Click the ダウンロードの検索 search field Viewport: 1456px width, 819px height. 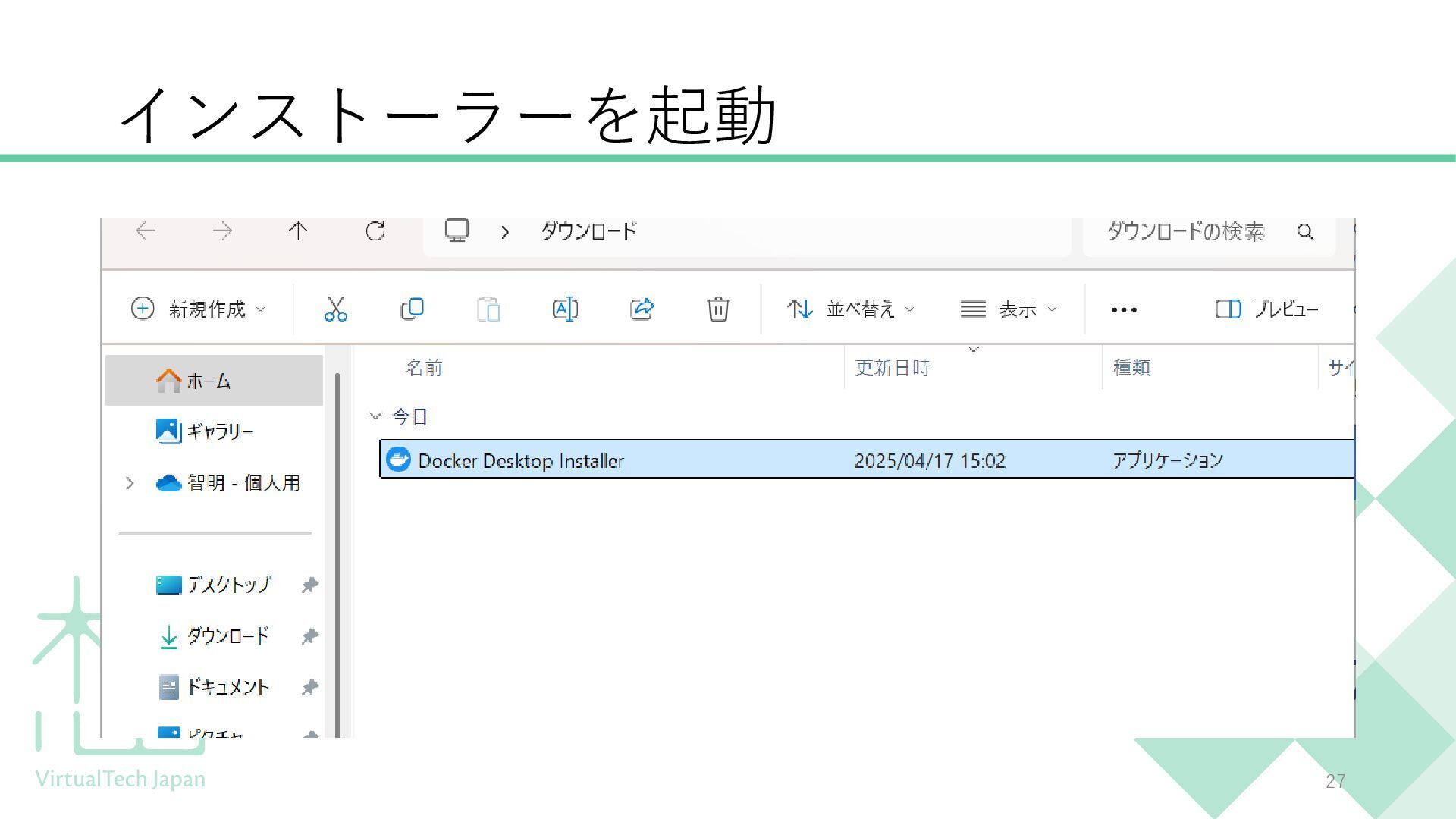pyautogui.click(x=1185, y=231)
